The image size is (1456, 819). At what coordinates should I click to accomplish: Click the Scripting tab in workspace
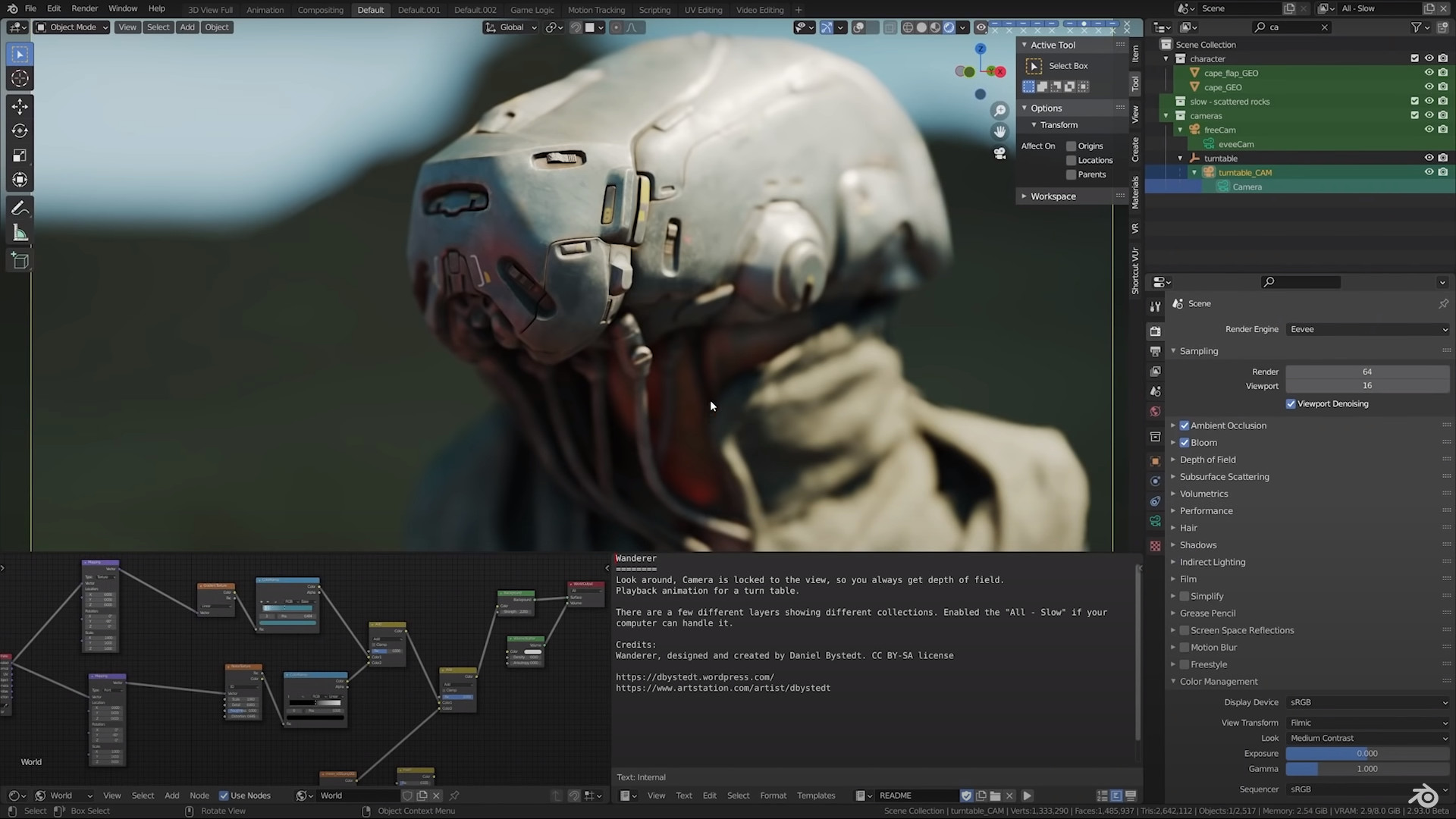654,9
